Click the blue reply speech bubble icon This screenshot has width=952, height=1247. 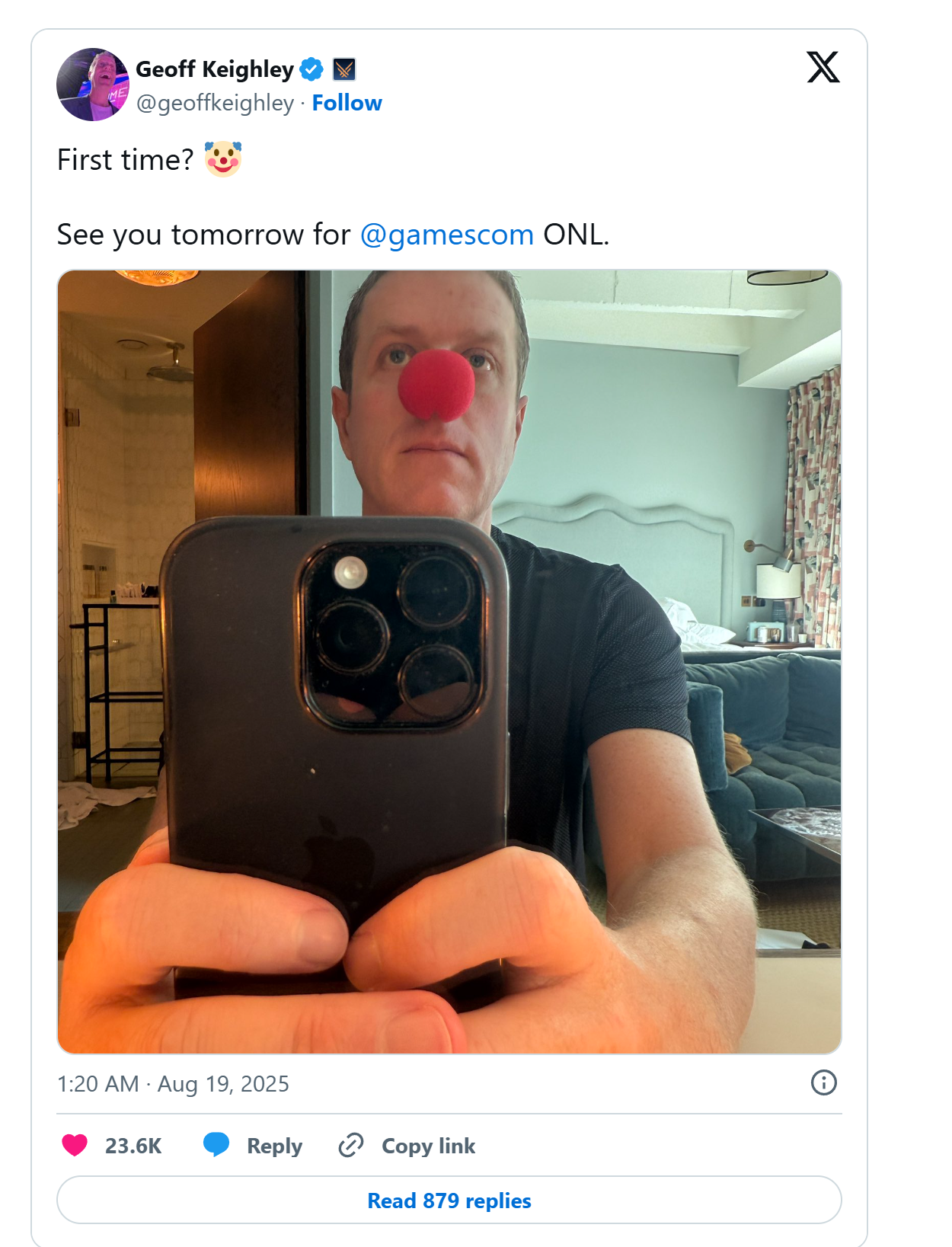coord(216,1144)
